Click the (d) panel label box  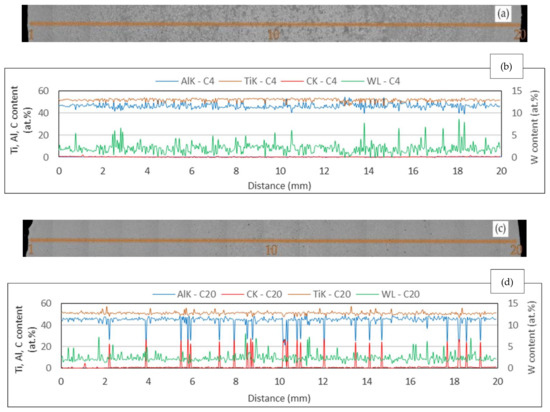pos(507,282)
